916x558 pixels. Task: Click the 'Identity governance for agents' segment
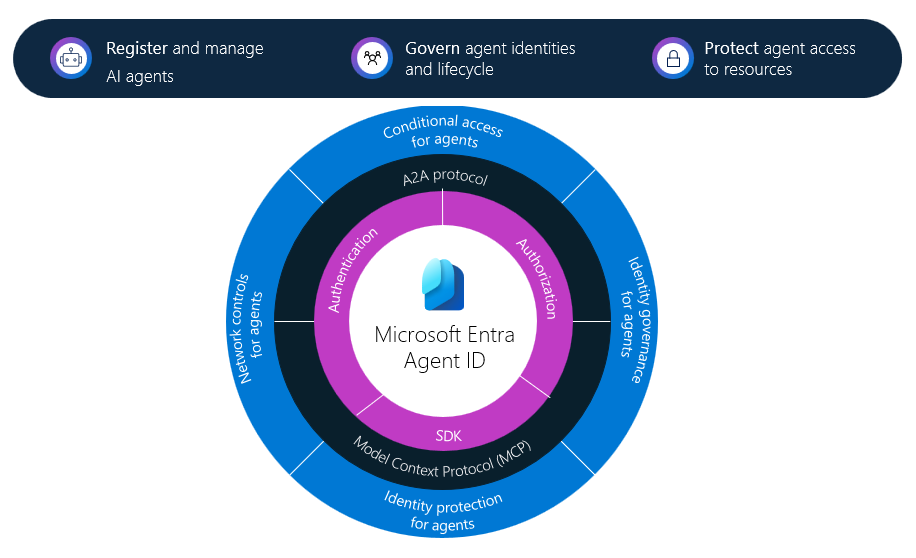pos(633,320)
